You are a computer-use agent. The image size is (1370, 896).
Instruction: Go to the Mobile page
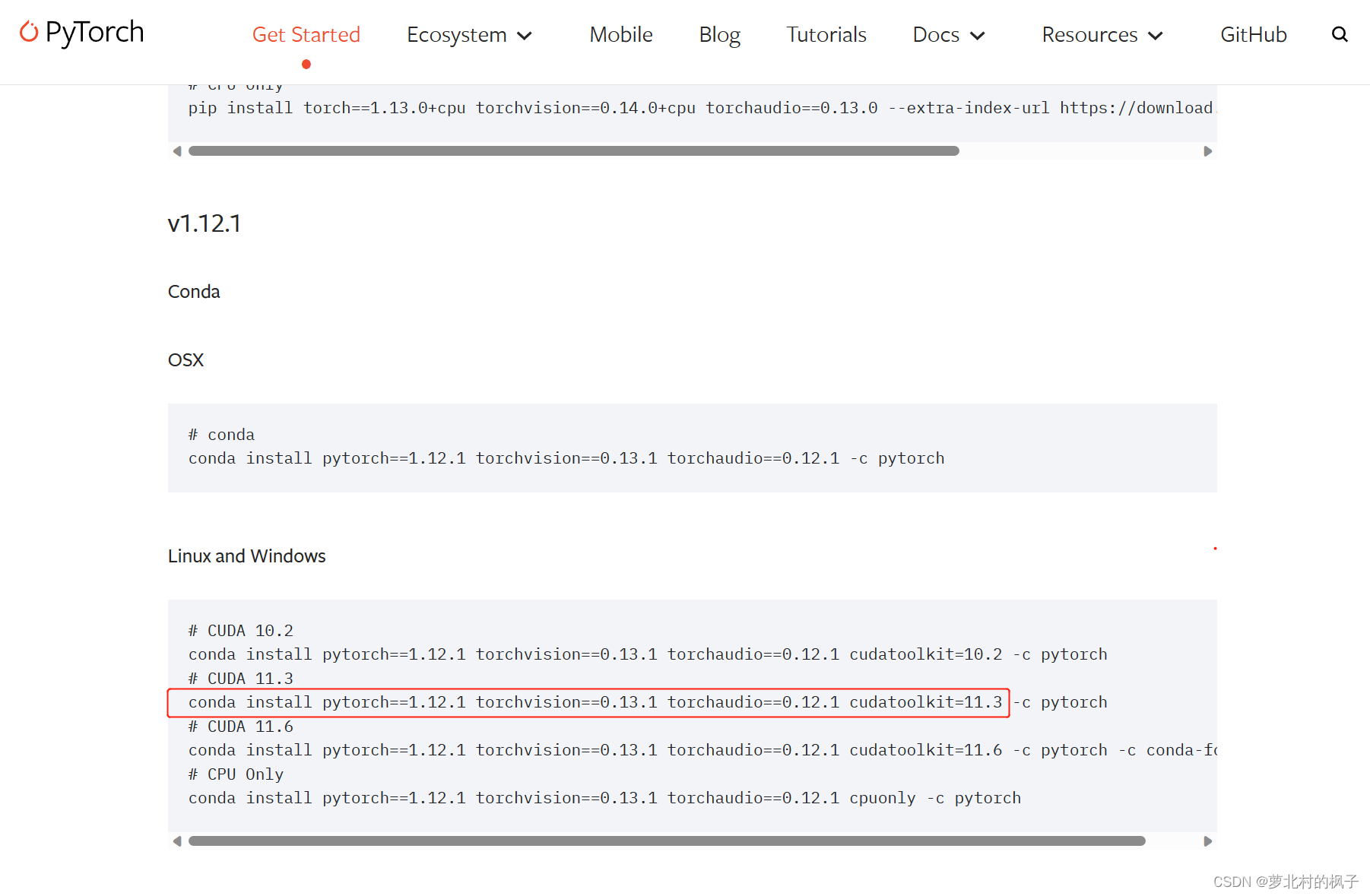click(x=620, y=34)
